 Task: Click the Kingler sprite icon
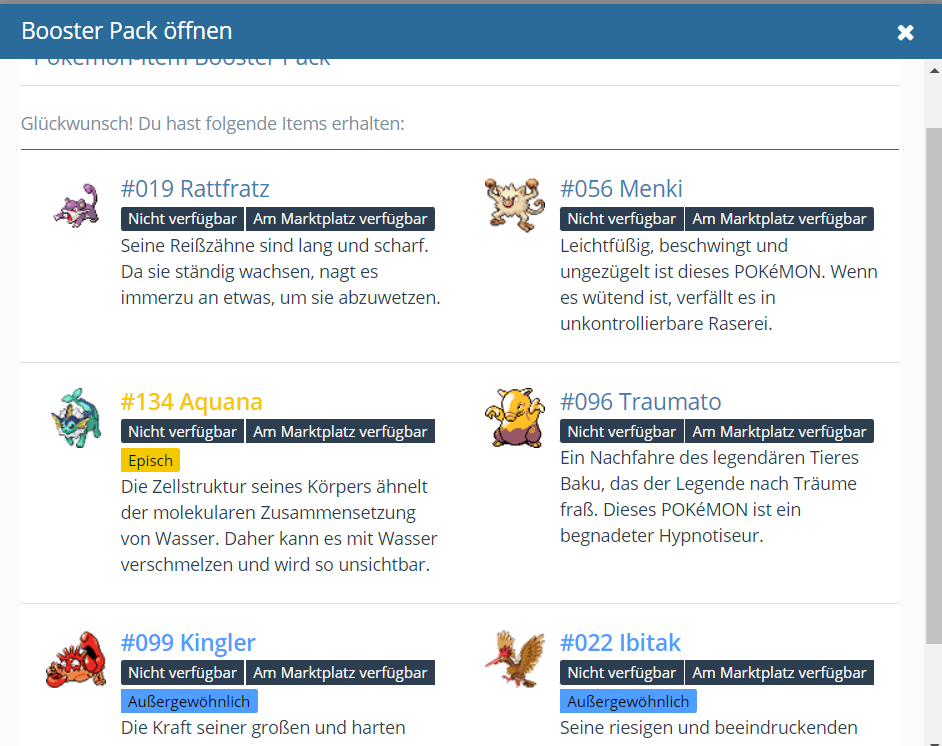tap(76, 658)
